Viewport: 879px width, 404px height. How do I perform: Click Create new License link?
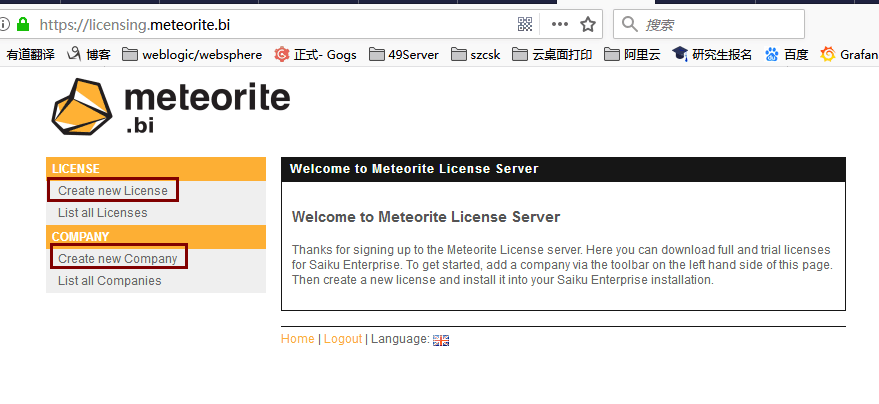point(113,191)
